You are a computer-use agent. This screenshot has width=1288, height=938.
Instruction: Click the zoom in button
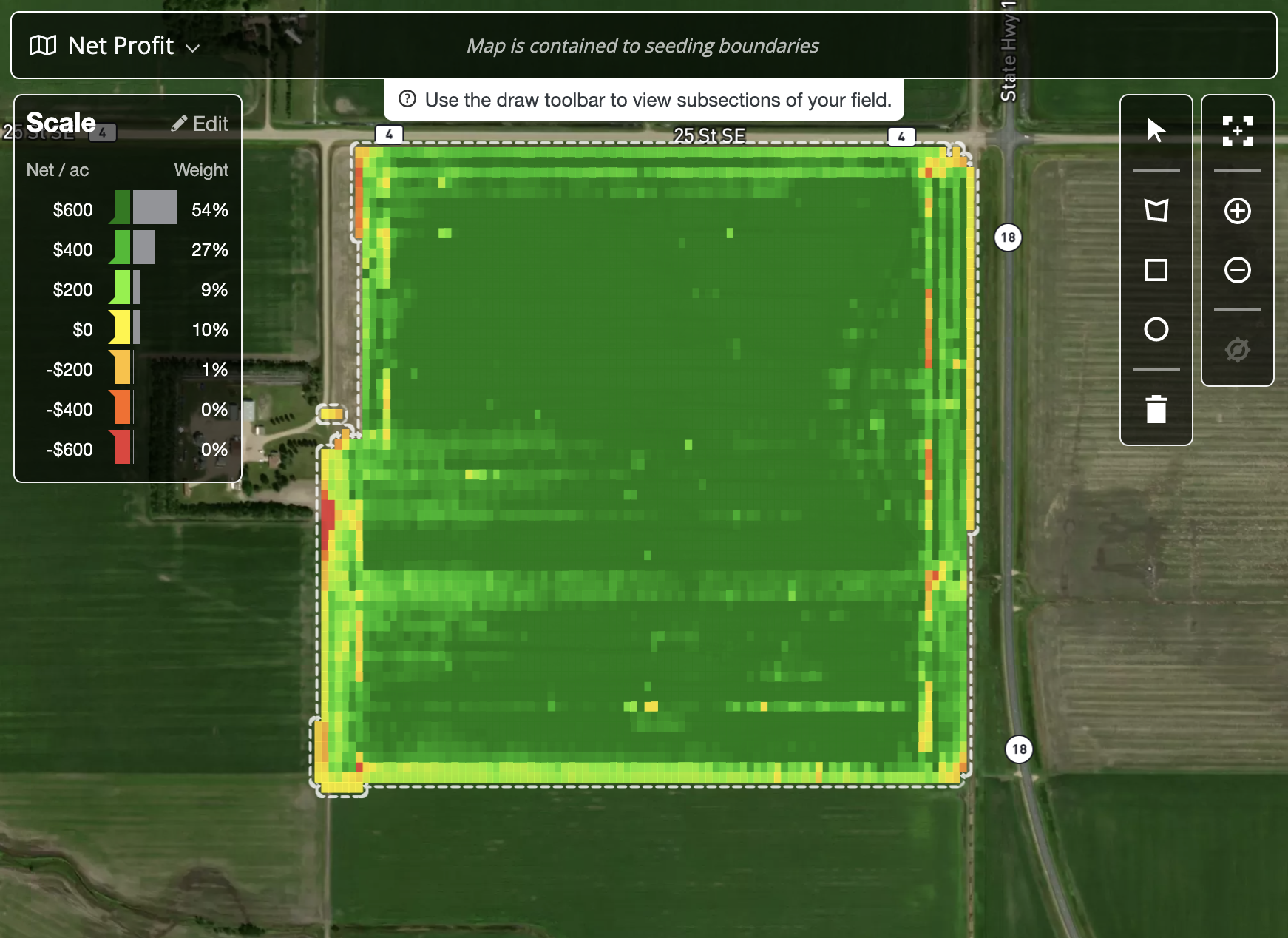point(1238,210)
